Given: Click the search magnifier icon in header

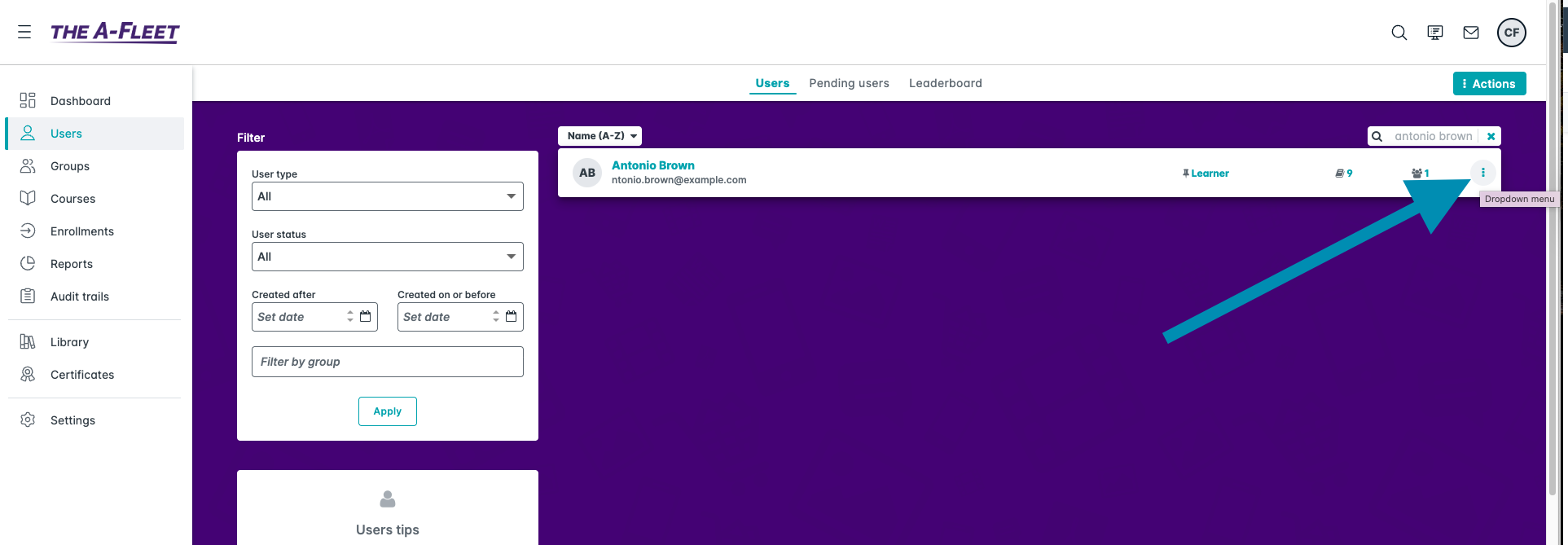Looking at the screenshot, I should click(1399, 33).
